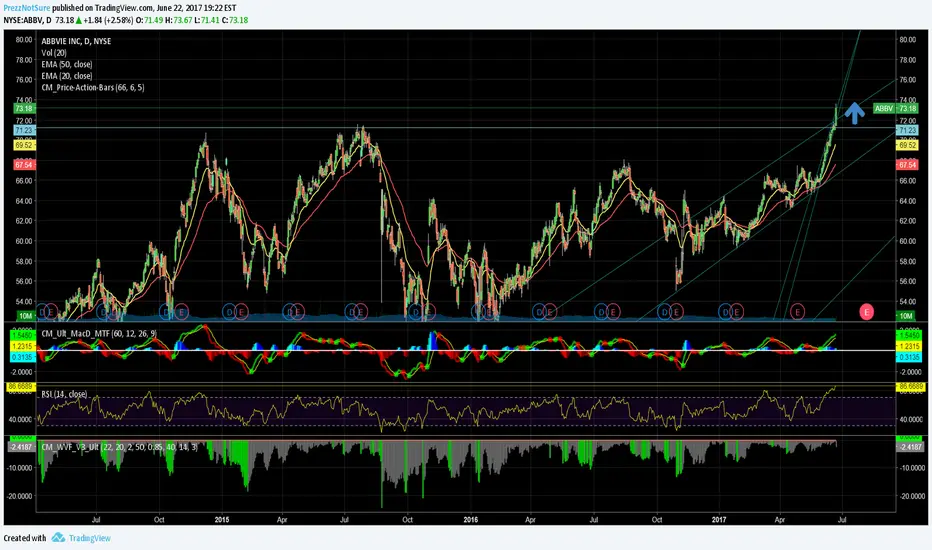
Task: Click the +1.84 (+2.58%) change value
Action: [x=108, y=20]
